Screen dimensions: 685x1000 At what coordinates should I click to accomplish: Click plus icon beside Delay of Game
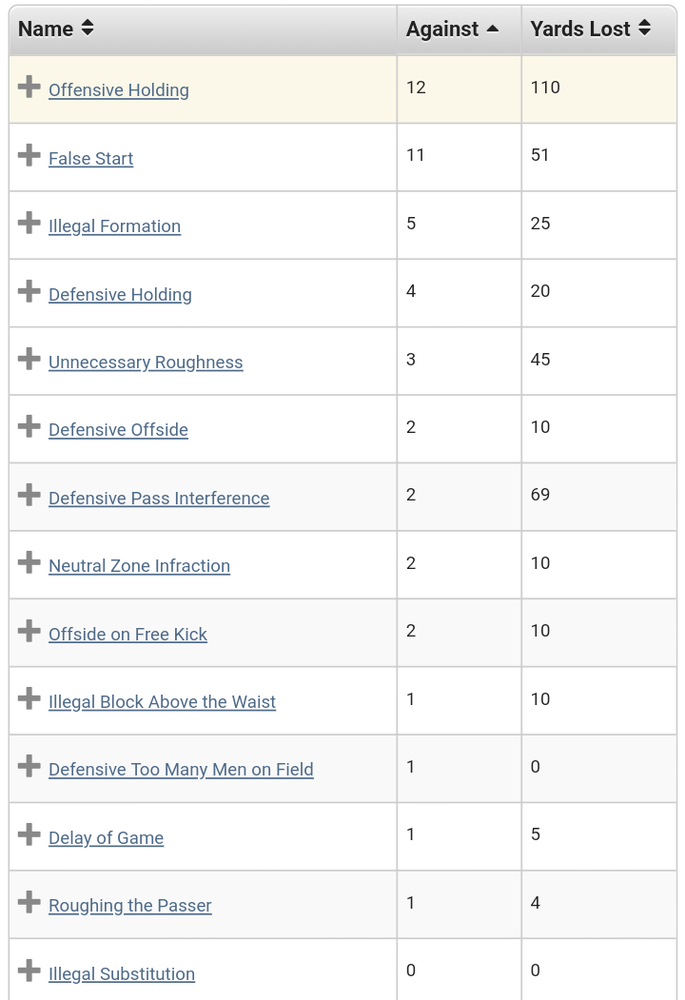pyautogui.click(x=29, y=834)
